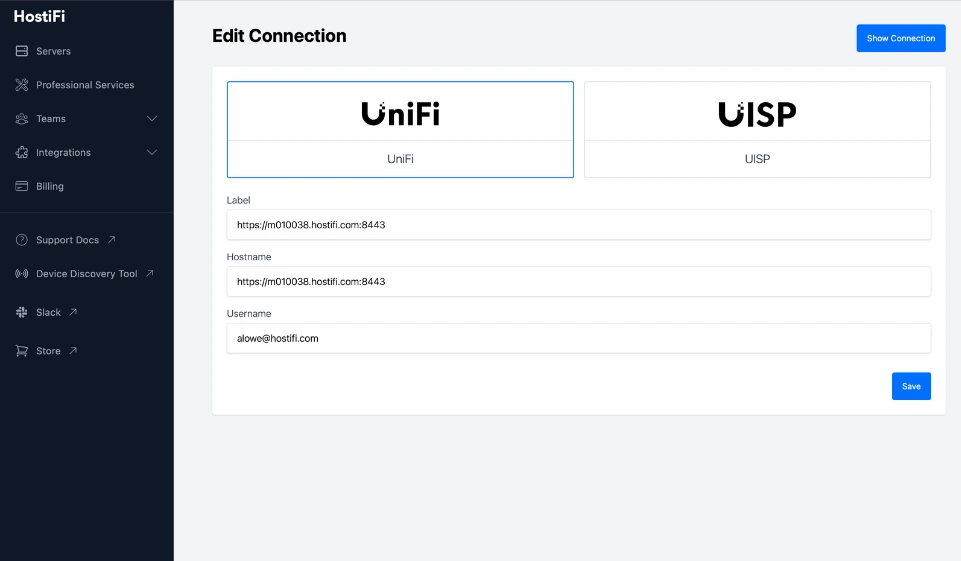Click the external link arrow beside Store
961x561 pixels.
point(73,350)
